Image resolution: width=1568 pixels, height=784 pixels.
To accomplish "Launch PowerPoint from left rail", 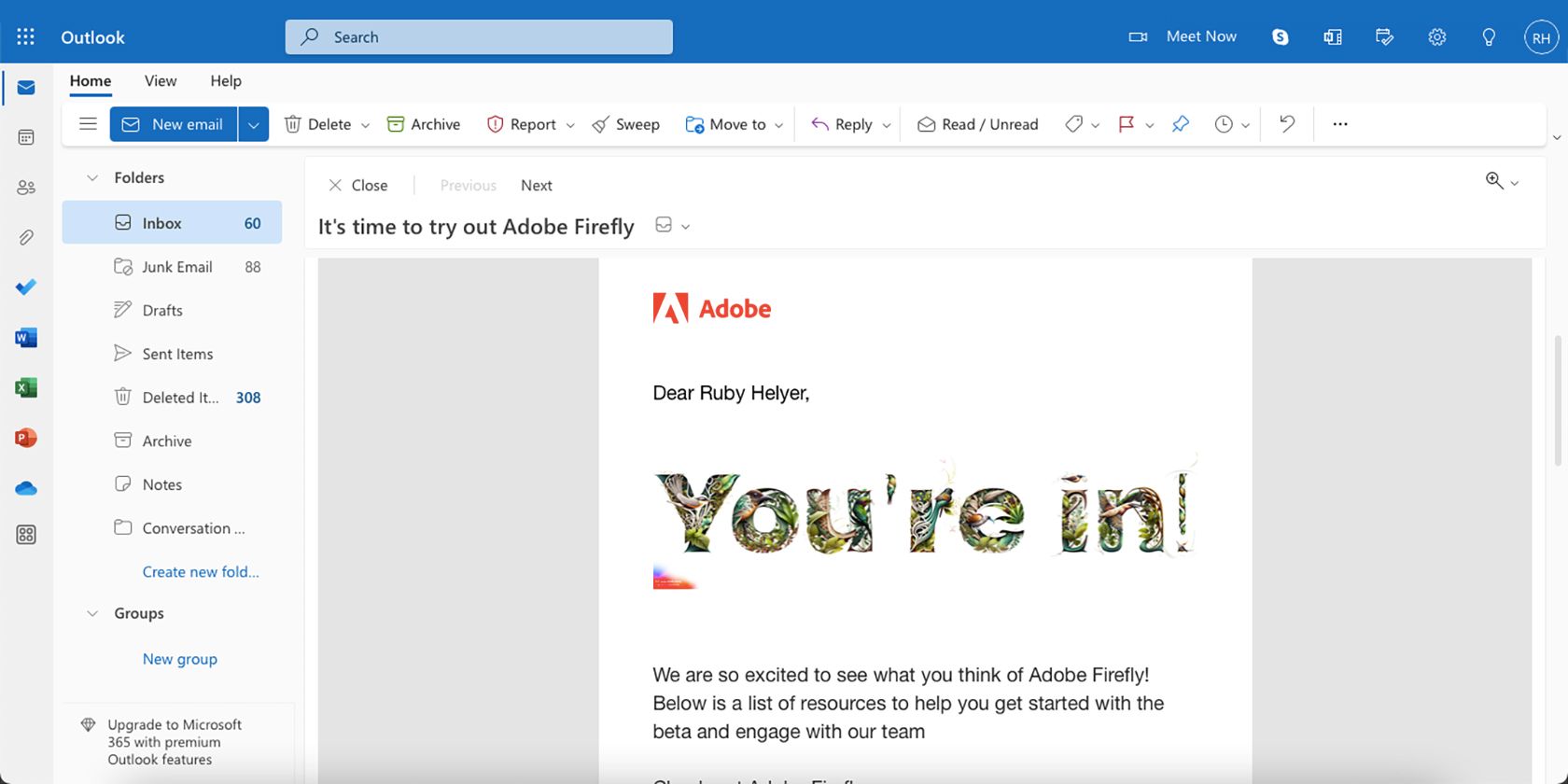I will [26, 438].
